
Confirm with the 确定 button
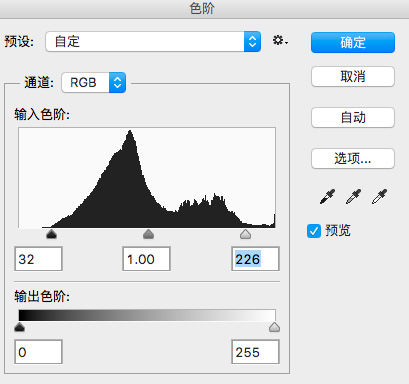point(353,43)
